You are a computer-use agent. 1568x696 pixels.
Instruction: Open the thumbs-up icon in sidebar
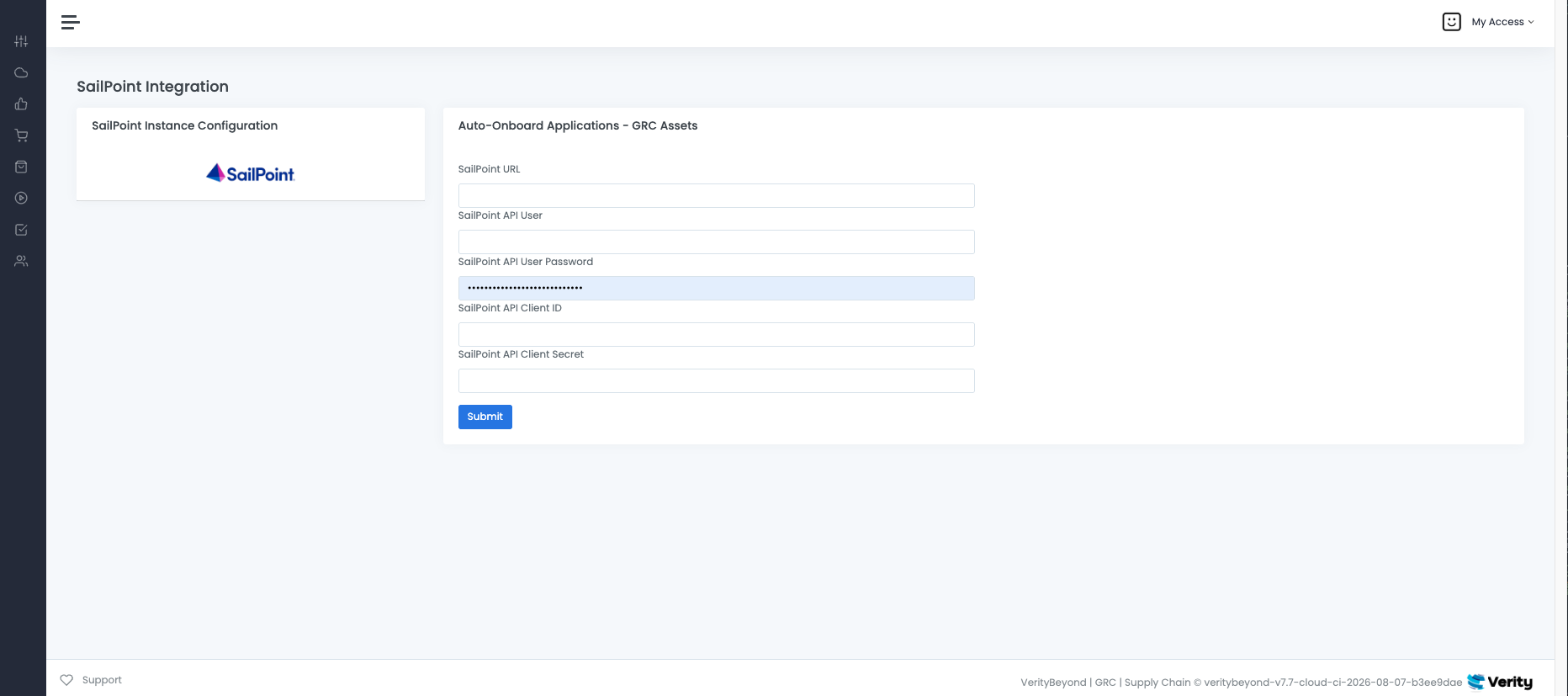[21, 104]
